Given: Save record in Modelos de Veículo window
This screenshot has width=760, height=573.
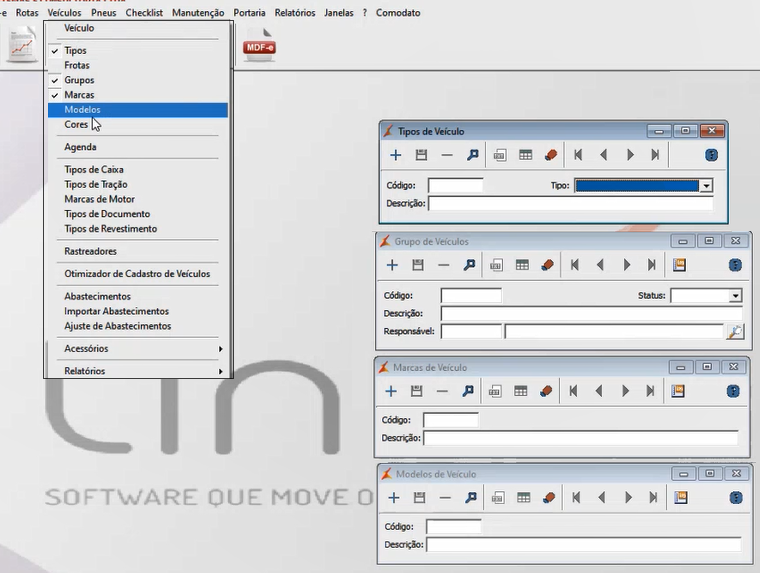Looking at the screenshot, I should coord(419,498).
